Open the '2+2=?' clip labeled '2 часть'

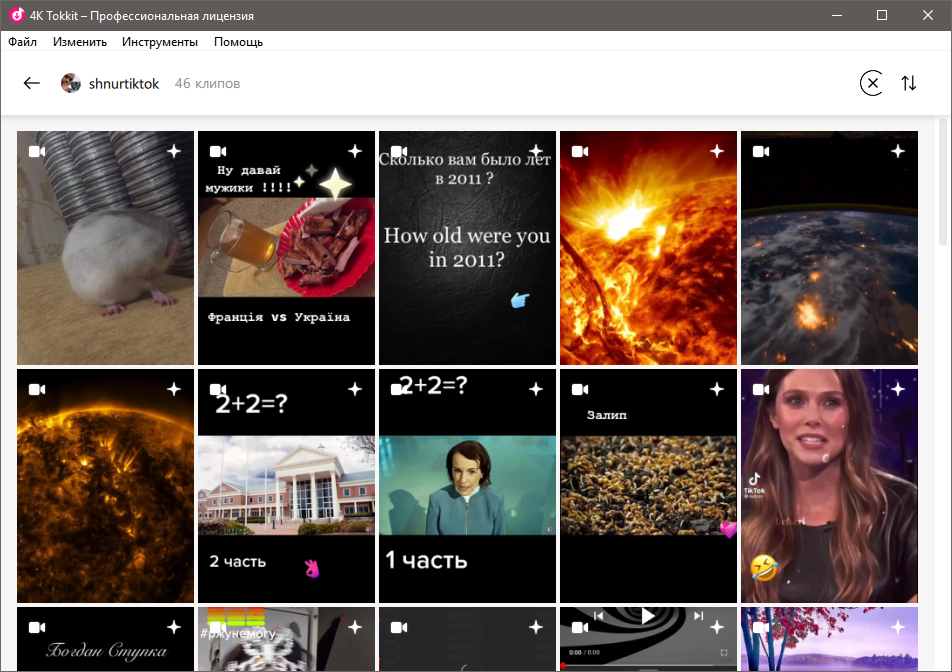[287, 486]
